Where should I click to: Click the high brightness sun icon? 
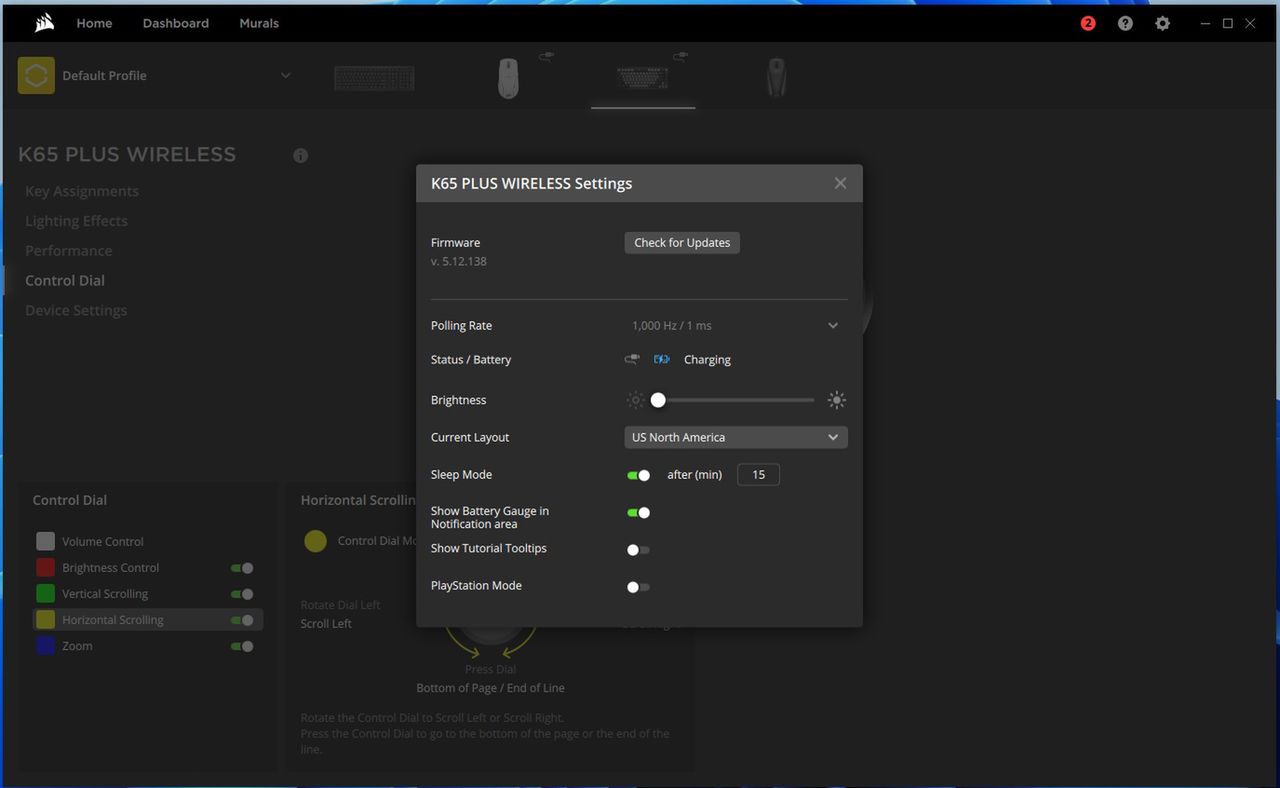pyautogui.click(x=837, y=400)
